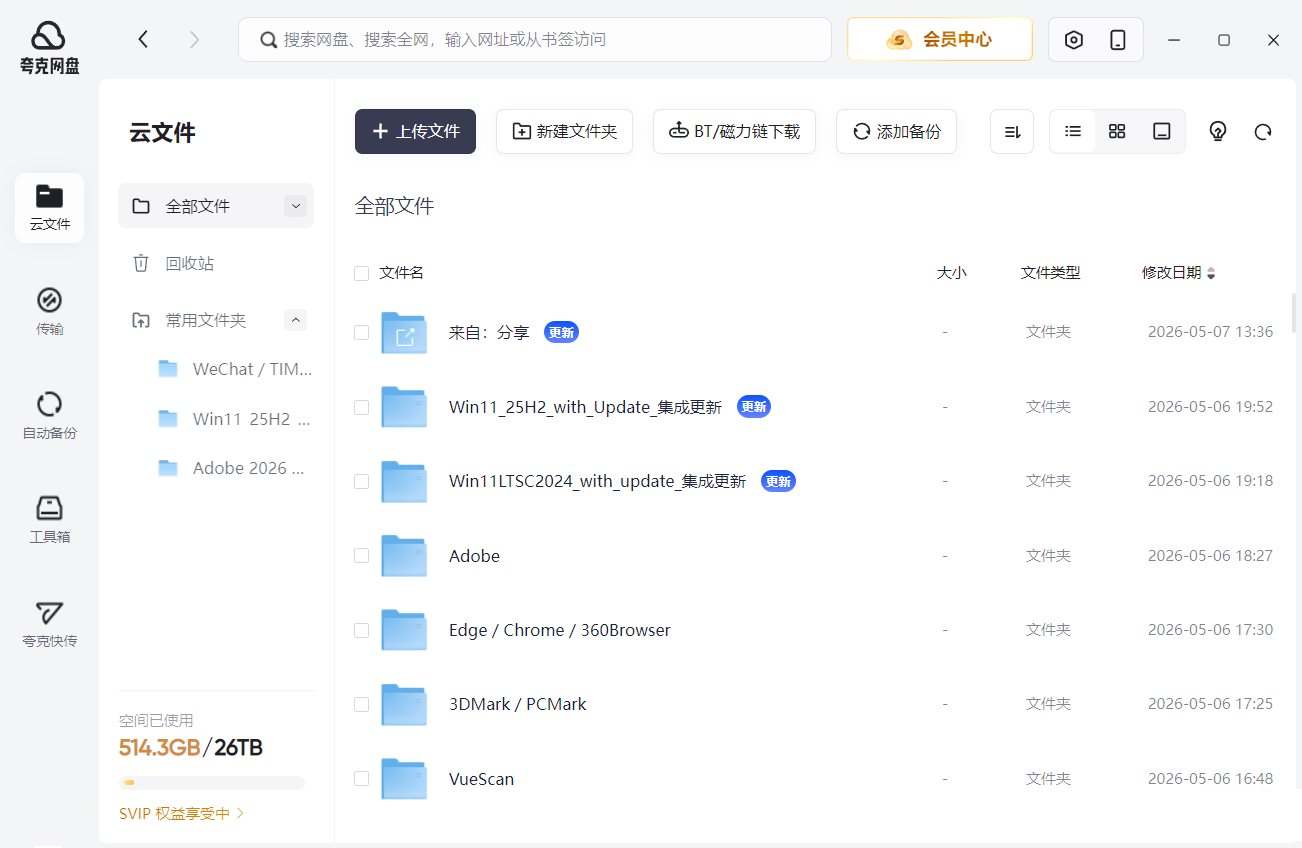This screenshot has height=848, width=1302.
Task: Check the Win11LTSC2024_with_update row checkbox
Action: [x=362, y=481]
